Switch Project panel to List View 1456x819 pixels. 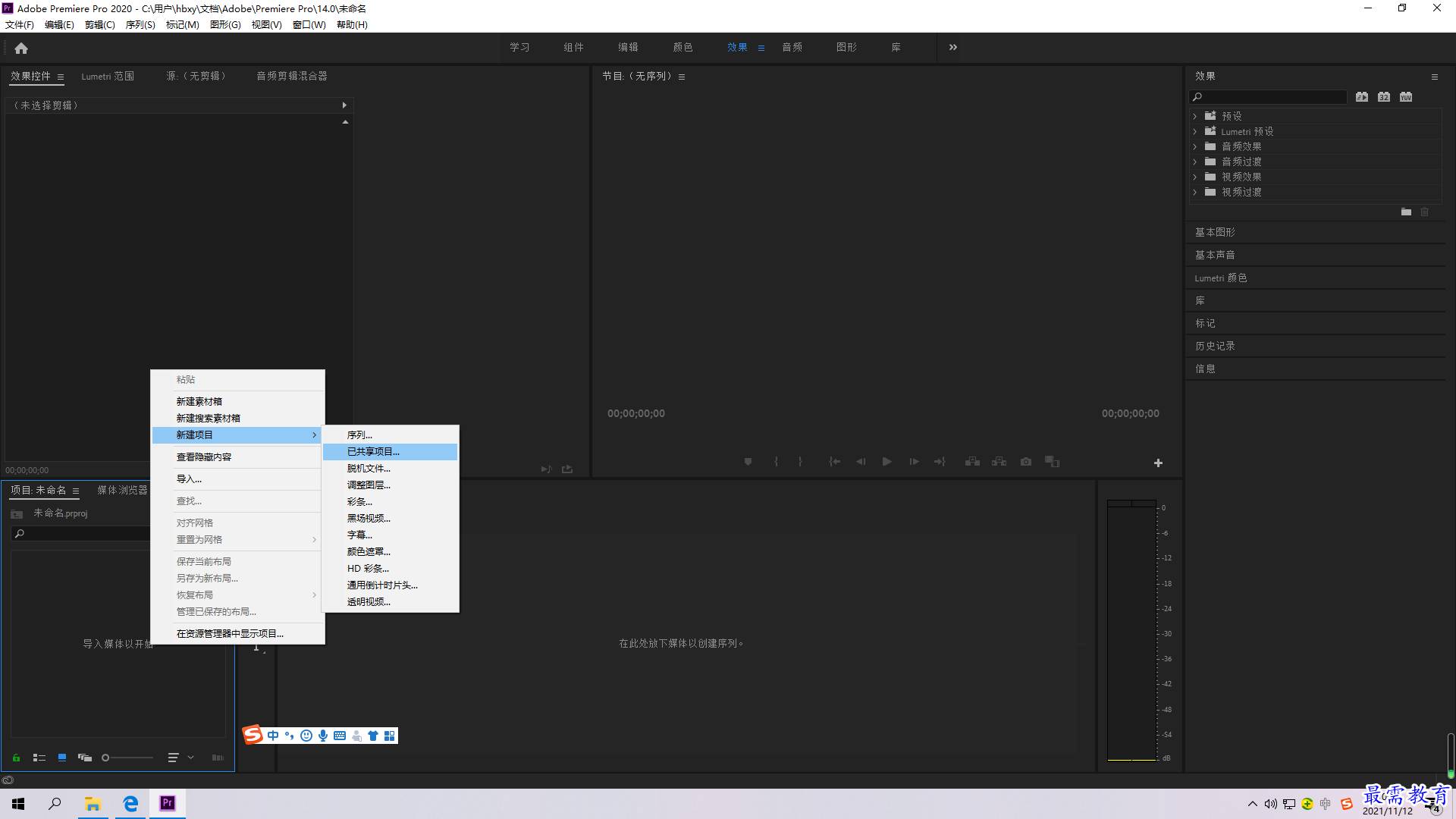click(39, 758)
